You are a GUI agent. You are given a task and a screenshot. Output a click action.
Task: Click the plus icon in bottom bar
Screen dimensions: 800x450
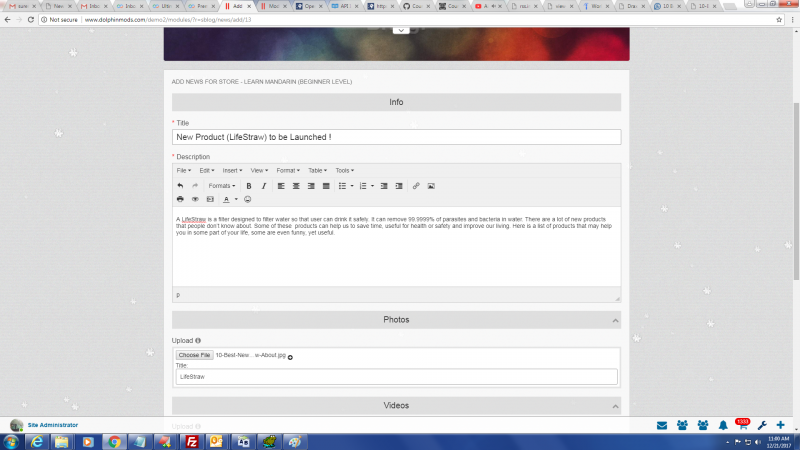click(781, 425)
